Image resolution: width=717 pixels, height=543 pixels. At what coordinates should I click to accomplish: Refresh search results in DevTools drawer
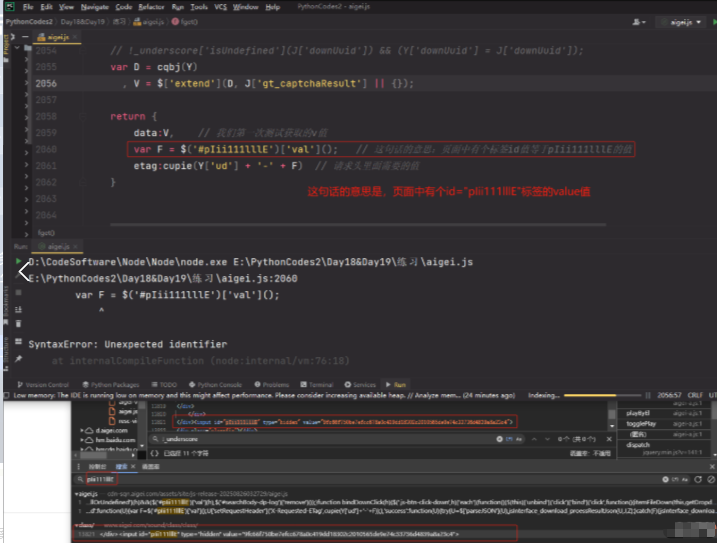click(x=698, y=479)
